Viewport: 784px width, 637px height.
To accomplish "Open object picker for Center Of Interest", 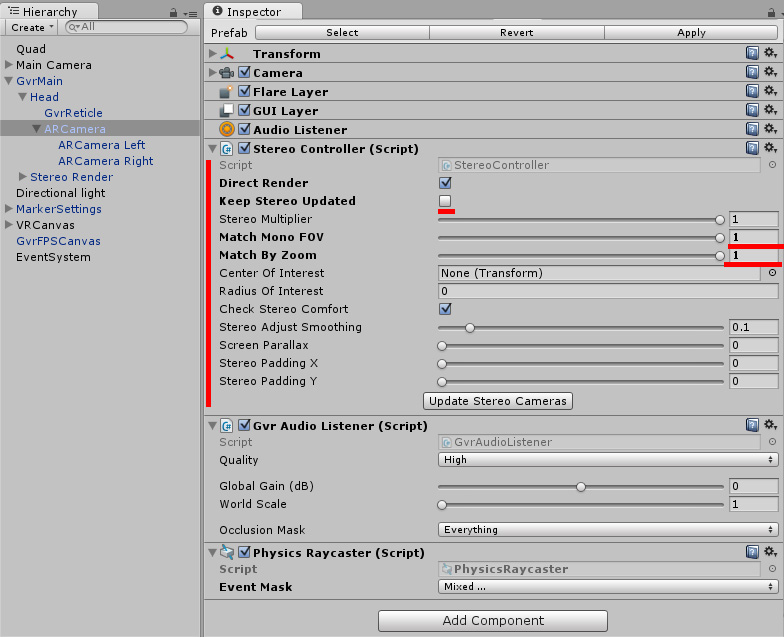I will click(772, 272).
